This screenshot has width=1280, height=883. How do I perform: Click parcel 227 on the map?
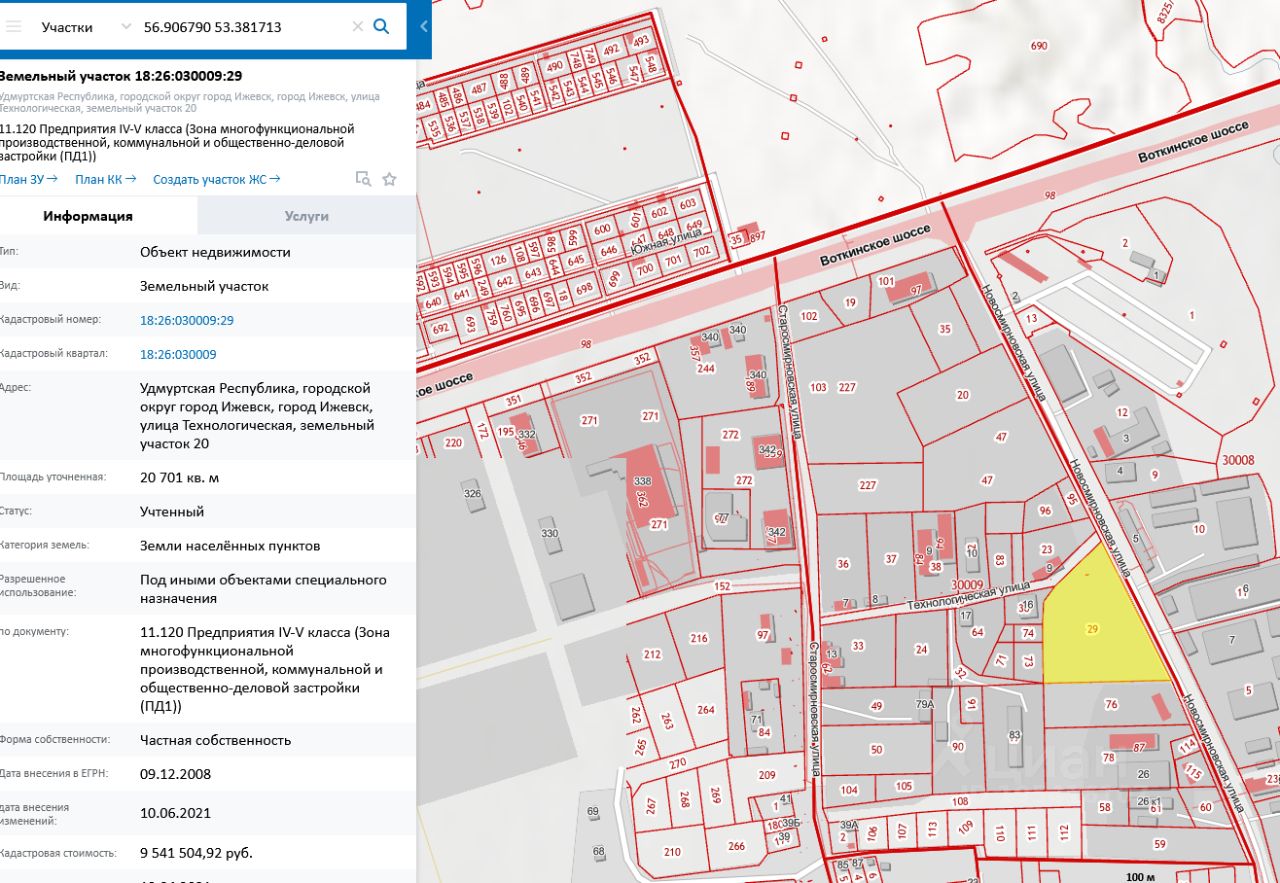[x=867, y=485]
